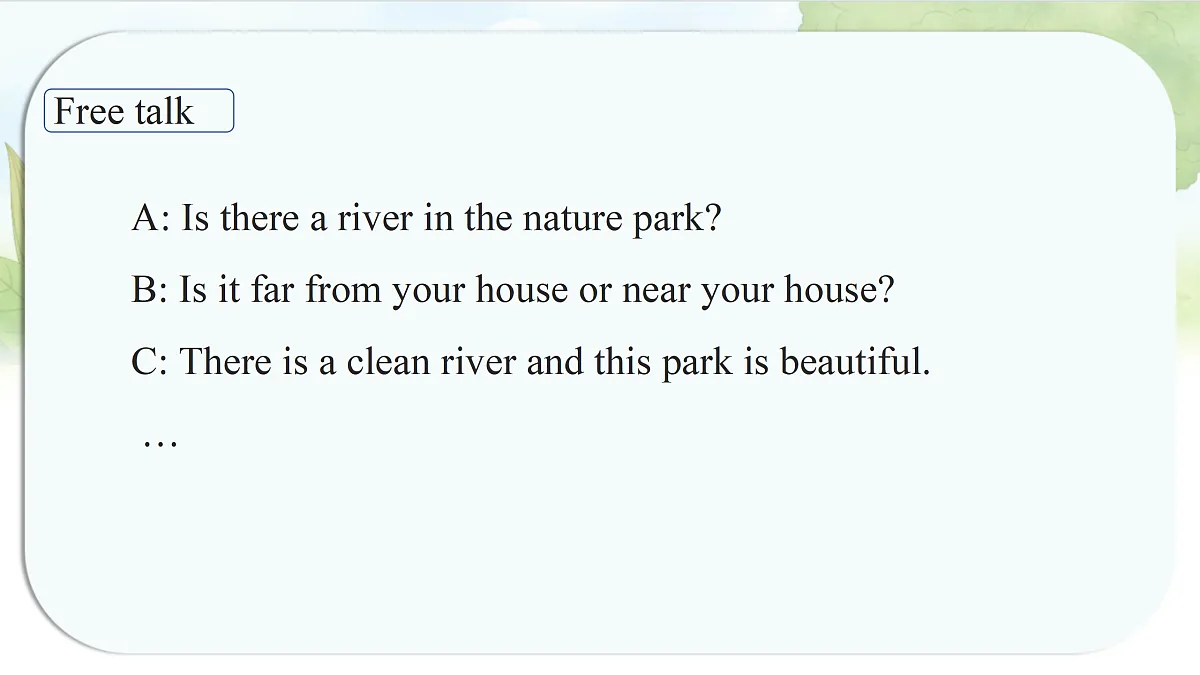
Task: Select sentence B about your house
Action: [513, 291]
